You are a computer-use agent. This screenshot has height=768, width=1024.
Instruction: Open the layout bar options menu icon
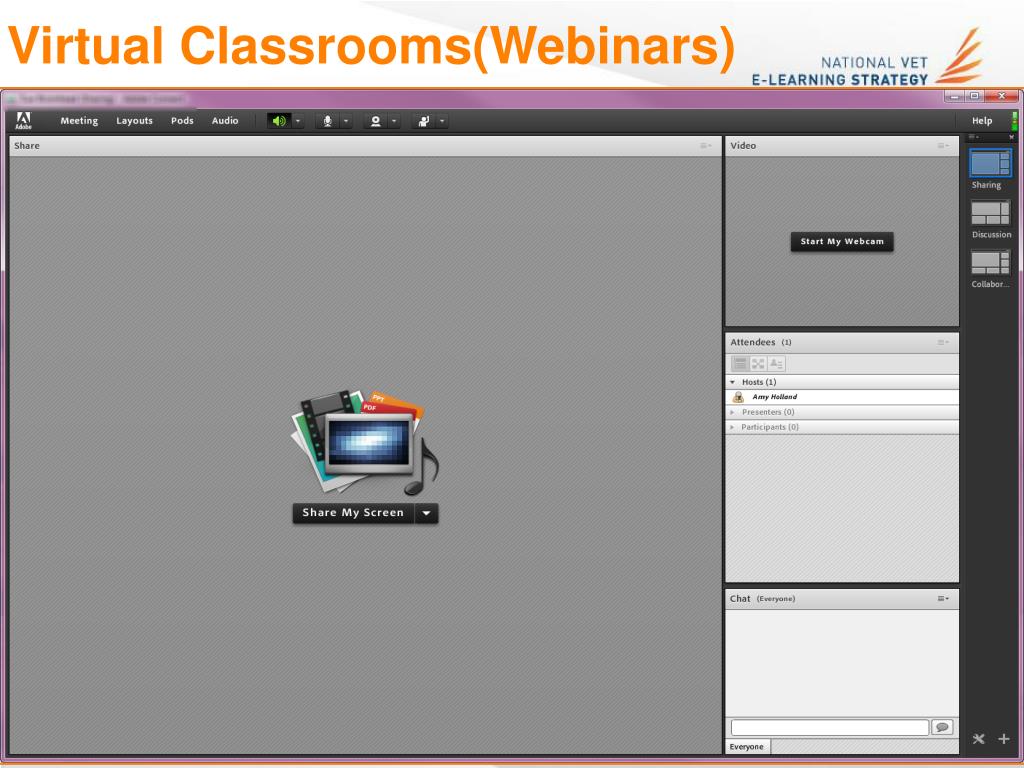(973, 137)
